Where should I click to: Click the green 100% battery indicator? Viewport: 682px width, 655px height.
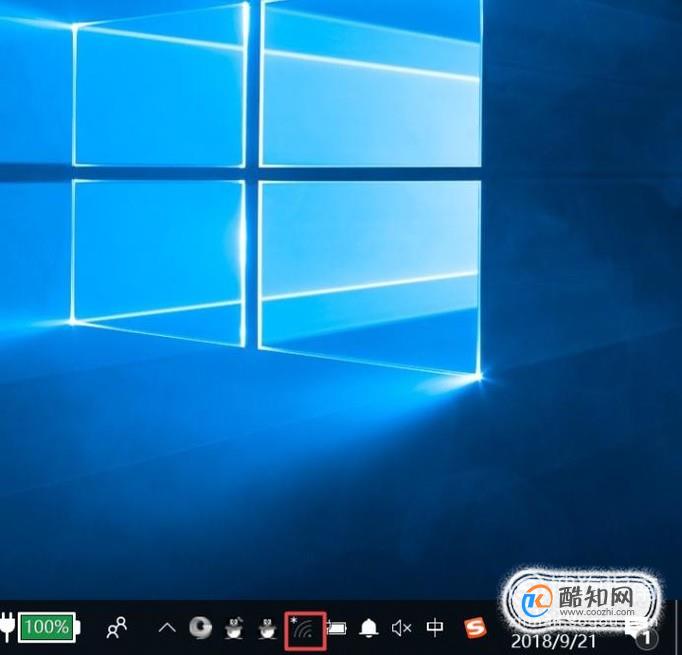(49, 627)
